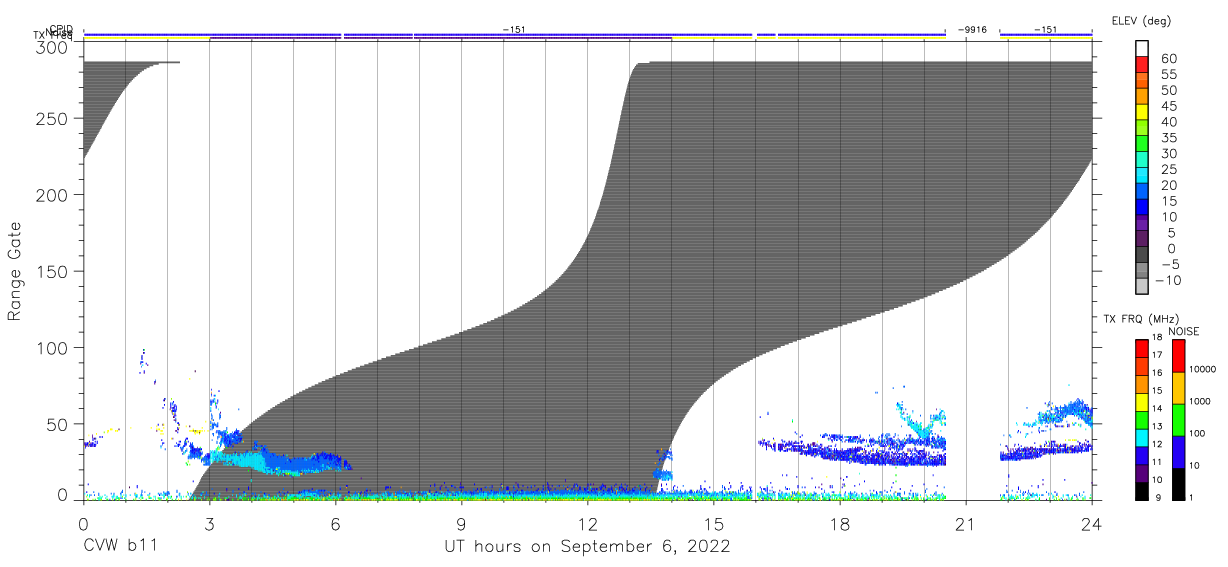Click the red swatch in ELEV legend
This screenshot has width=1228, height=567.
[x=1143, y=64]
